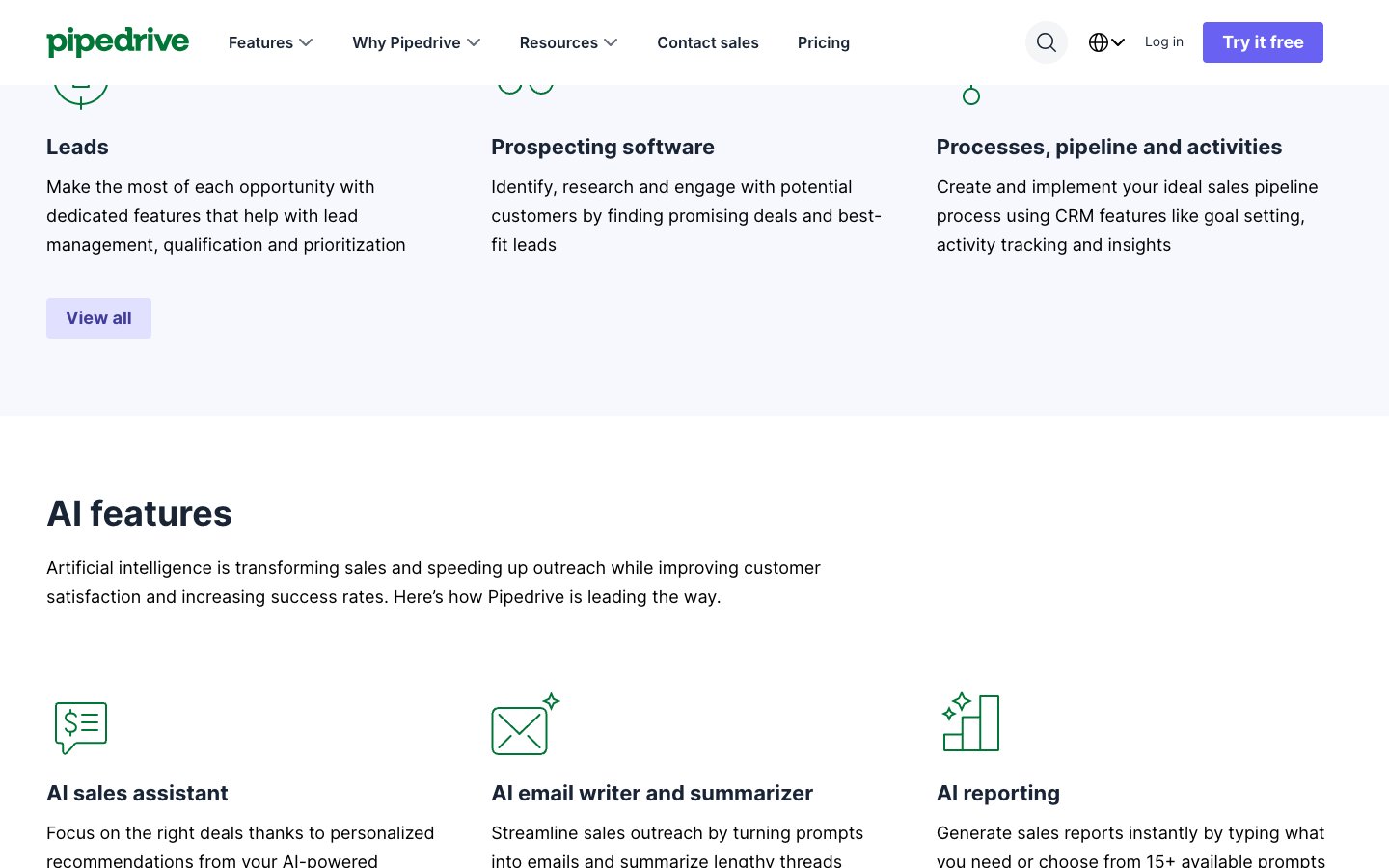The image size is (1389, 868).
Task: Open the language selector chevron
Action: (1118, 42)
